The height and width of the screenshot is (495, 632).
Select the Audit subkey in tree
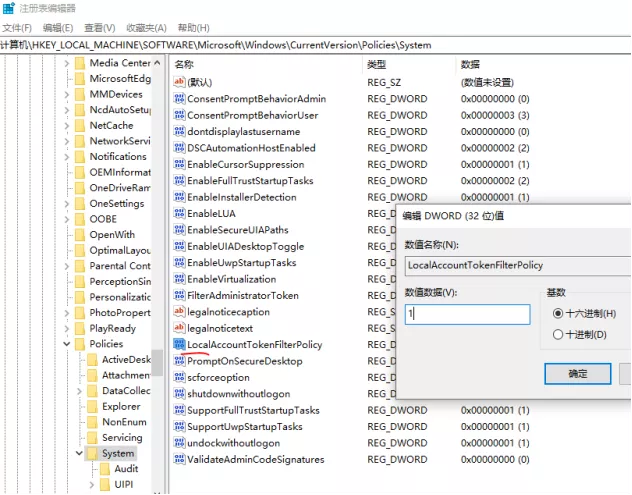(x=126, y=468)
